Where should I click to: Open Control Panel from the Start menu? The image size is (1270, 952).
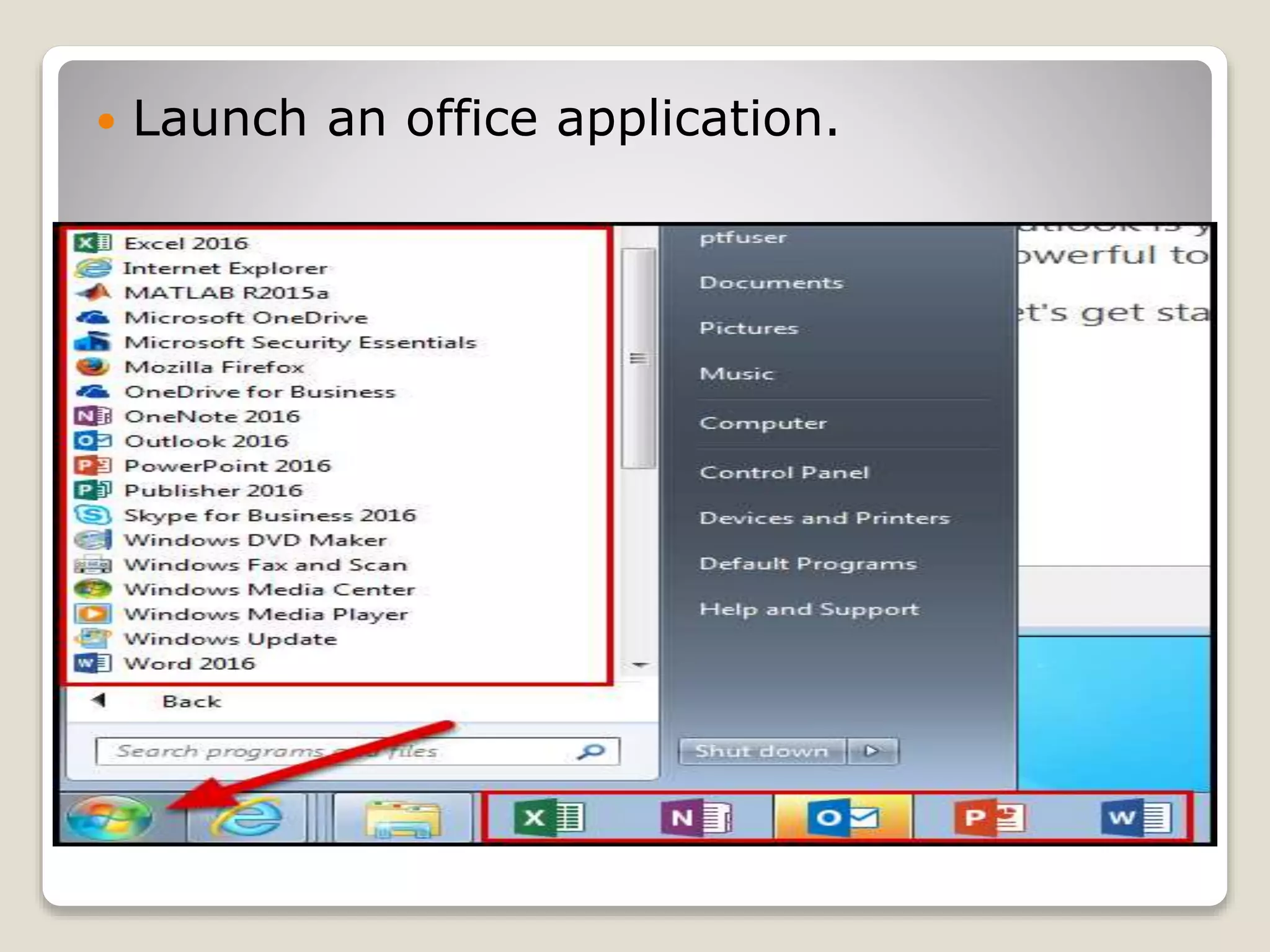(784, 472)
